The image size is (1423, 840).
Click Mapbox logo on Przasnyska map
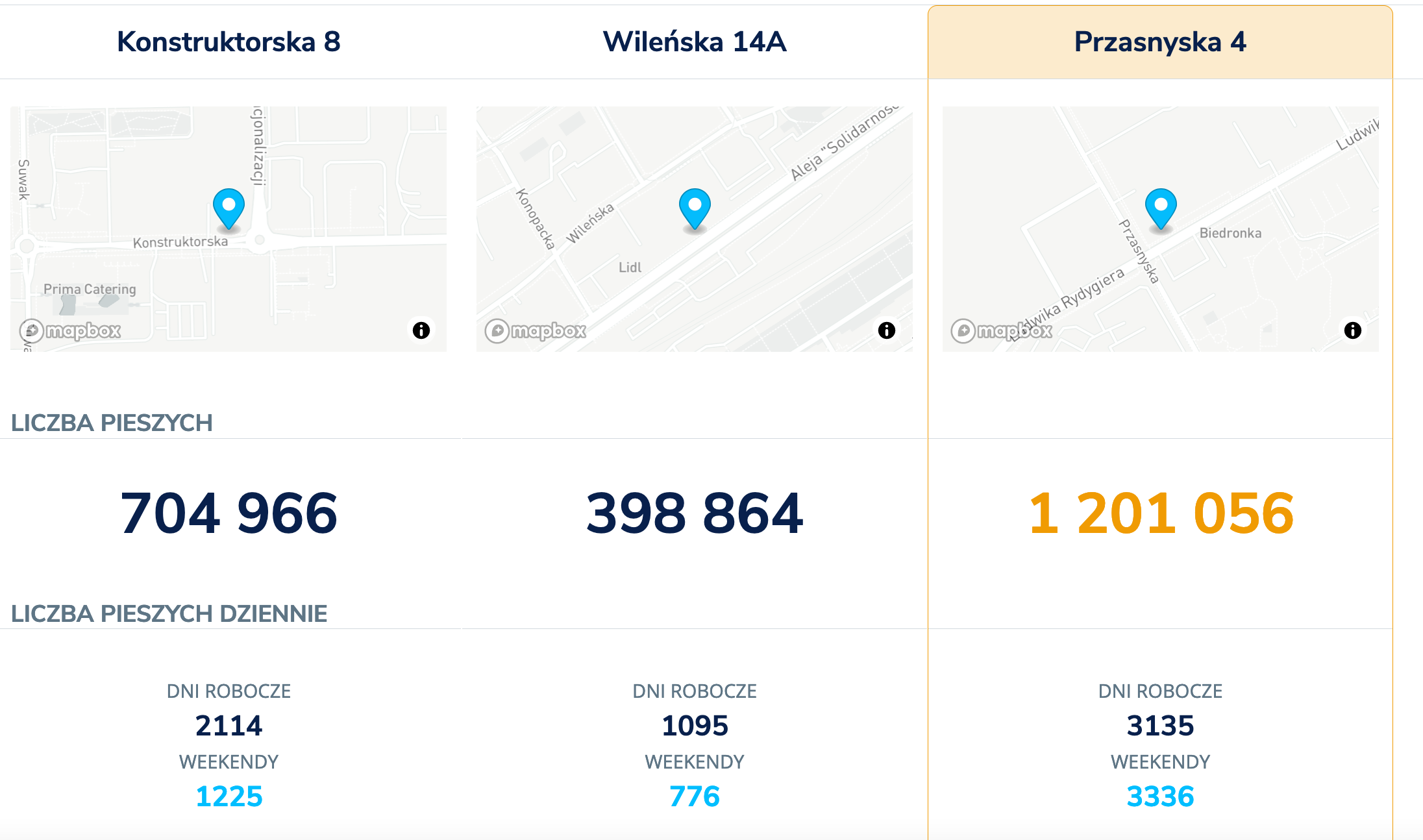(1001, 331)
